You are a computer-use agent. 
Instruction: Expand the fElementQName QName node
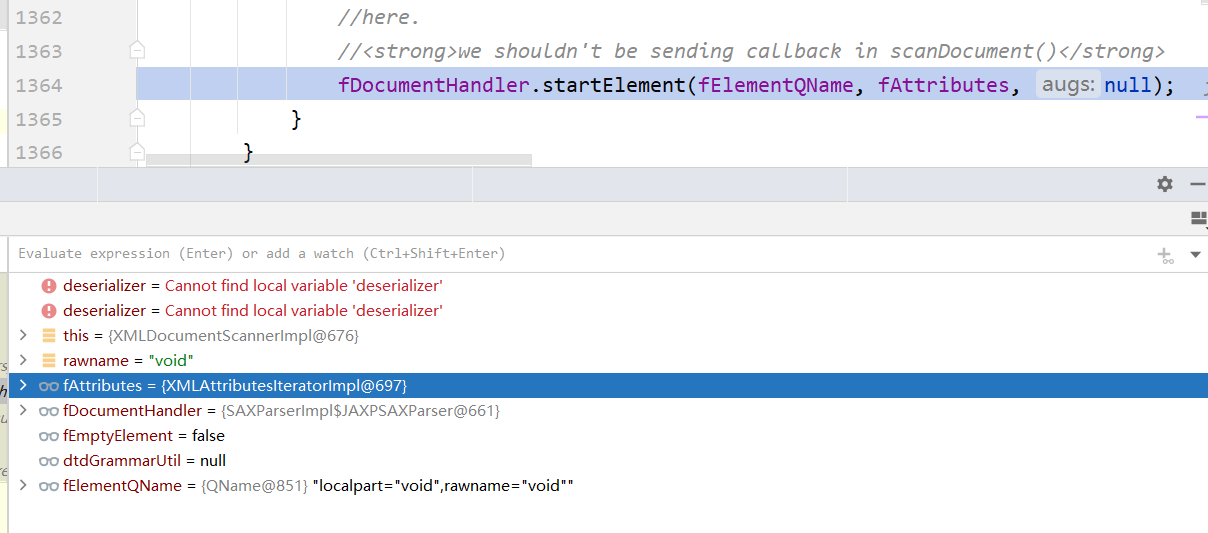click(23, 486)
